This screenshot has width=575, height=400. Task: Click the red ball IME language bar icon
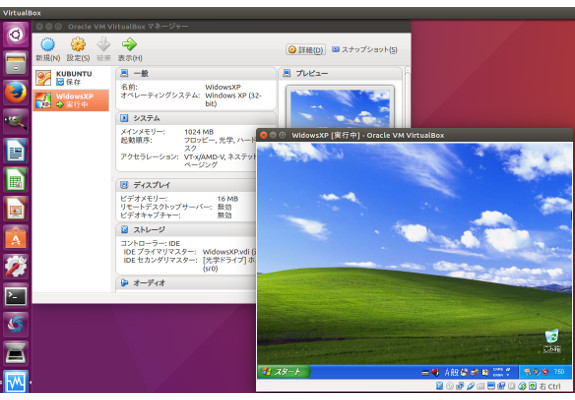point(435,372)
